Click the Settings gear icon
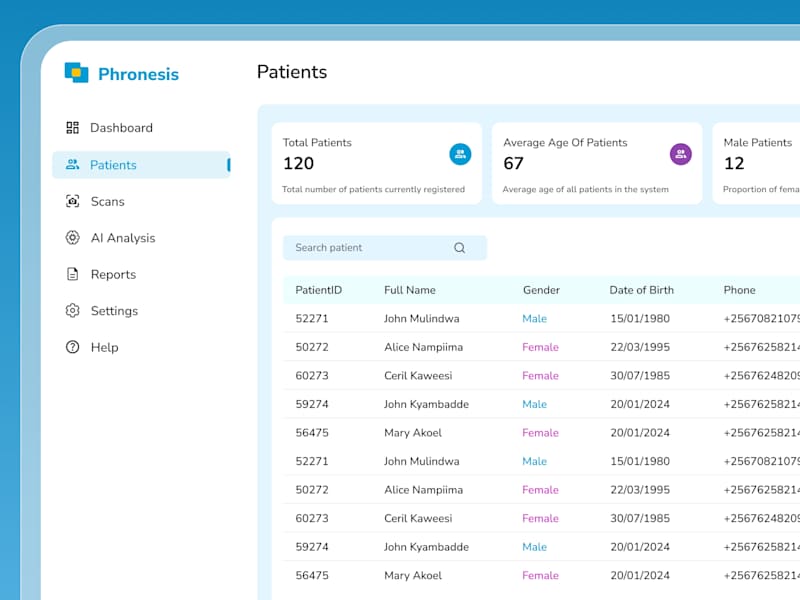Screen dimensions: 800x600 [72, 310]
